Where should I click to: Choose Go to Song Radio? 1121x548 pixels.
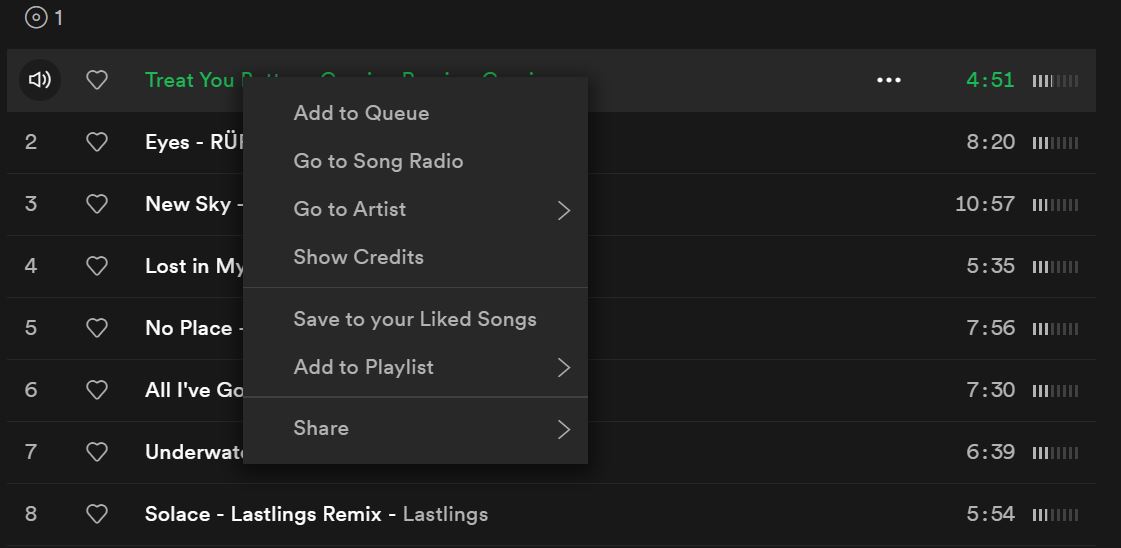click(415, 161)
